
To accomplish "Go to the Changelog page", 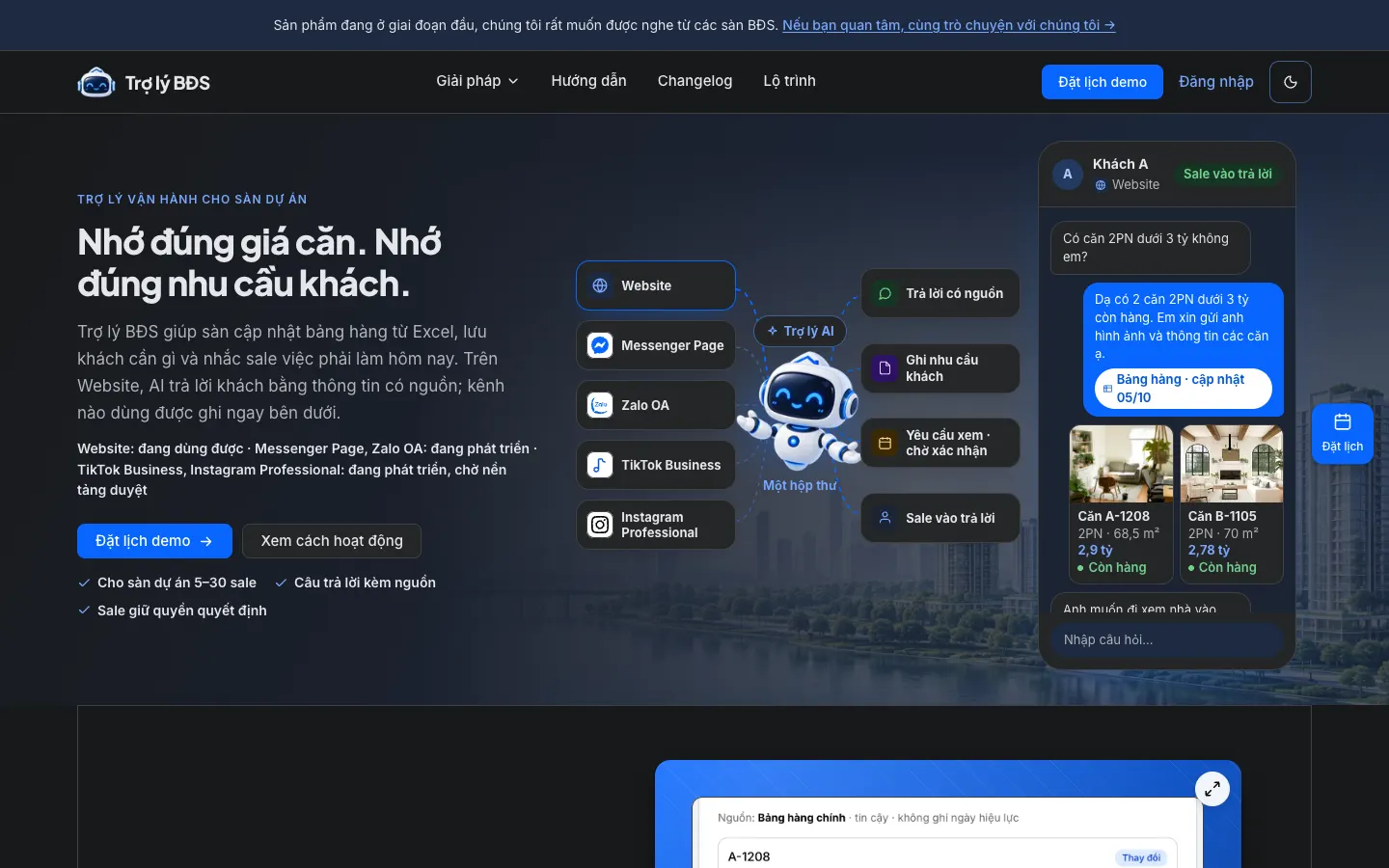I will [x=694, y=81].
